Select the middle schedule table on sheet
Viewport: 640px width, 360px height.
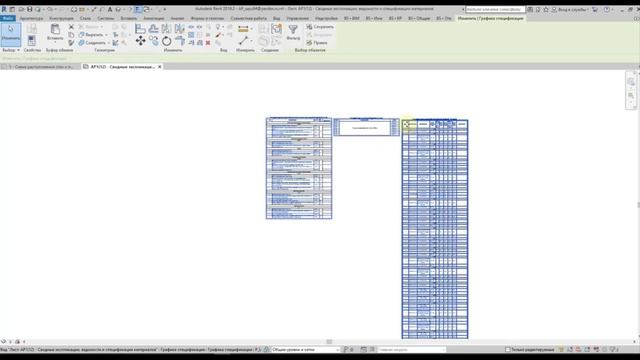click(x=366, y=127)
